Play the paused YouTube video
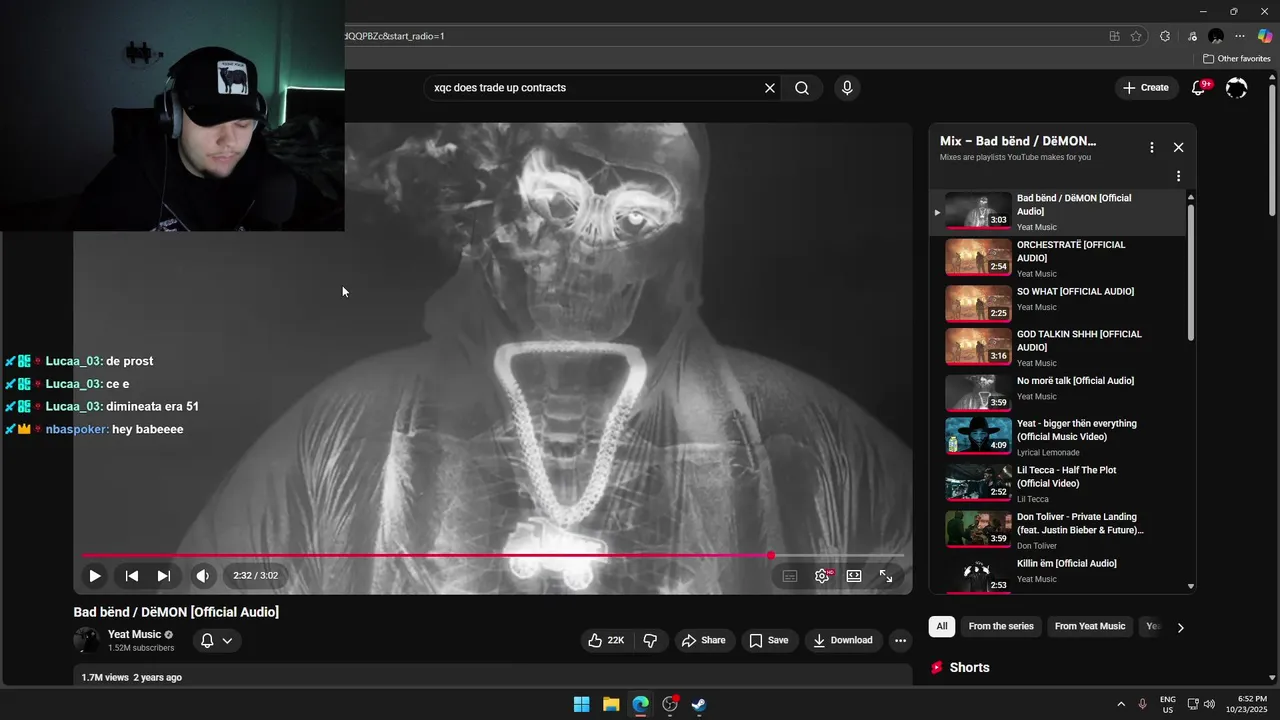1280x720 pixels. pos(94,576)
